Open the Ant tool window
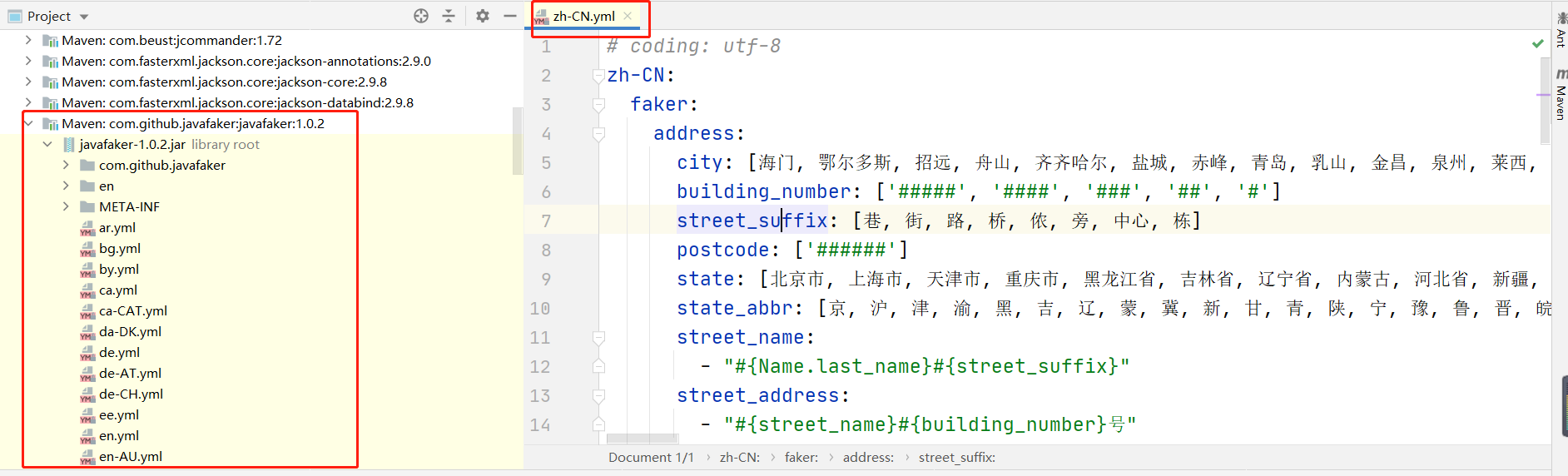 click(x=1561, y=29)
